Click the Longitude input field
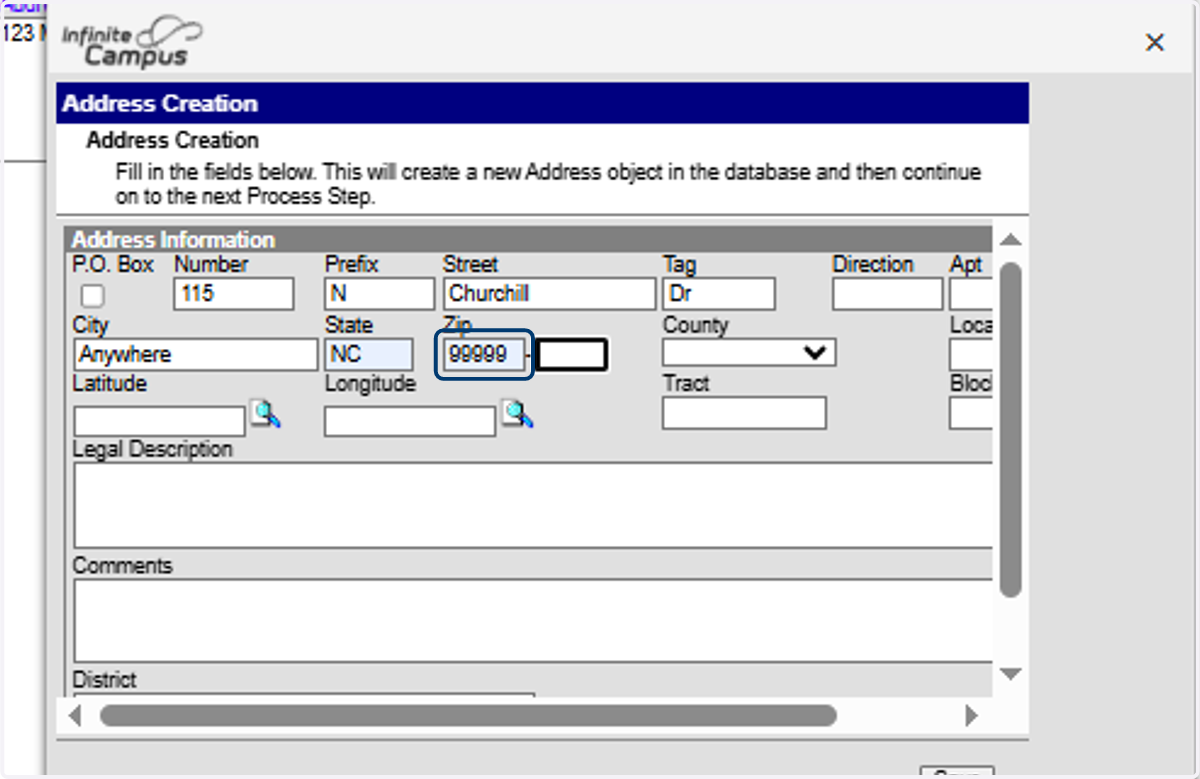This screenshot has width=1200, height=779. (x=410, y=421)
